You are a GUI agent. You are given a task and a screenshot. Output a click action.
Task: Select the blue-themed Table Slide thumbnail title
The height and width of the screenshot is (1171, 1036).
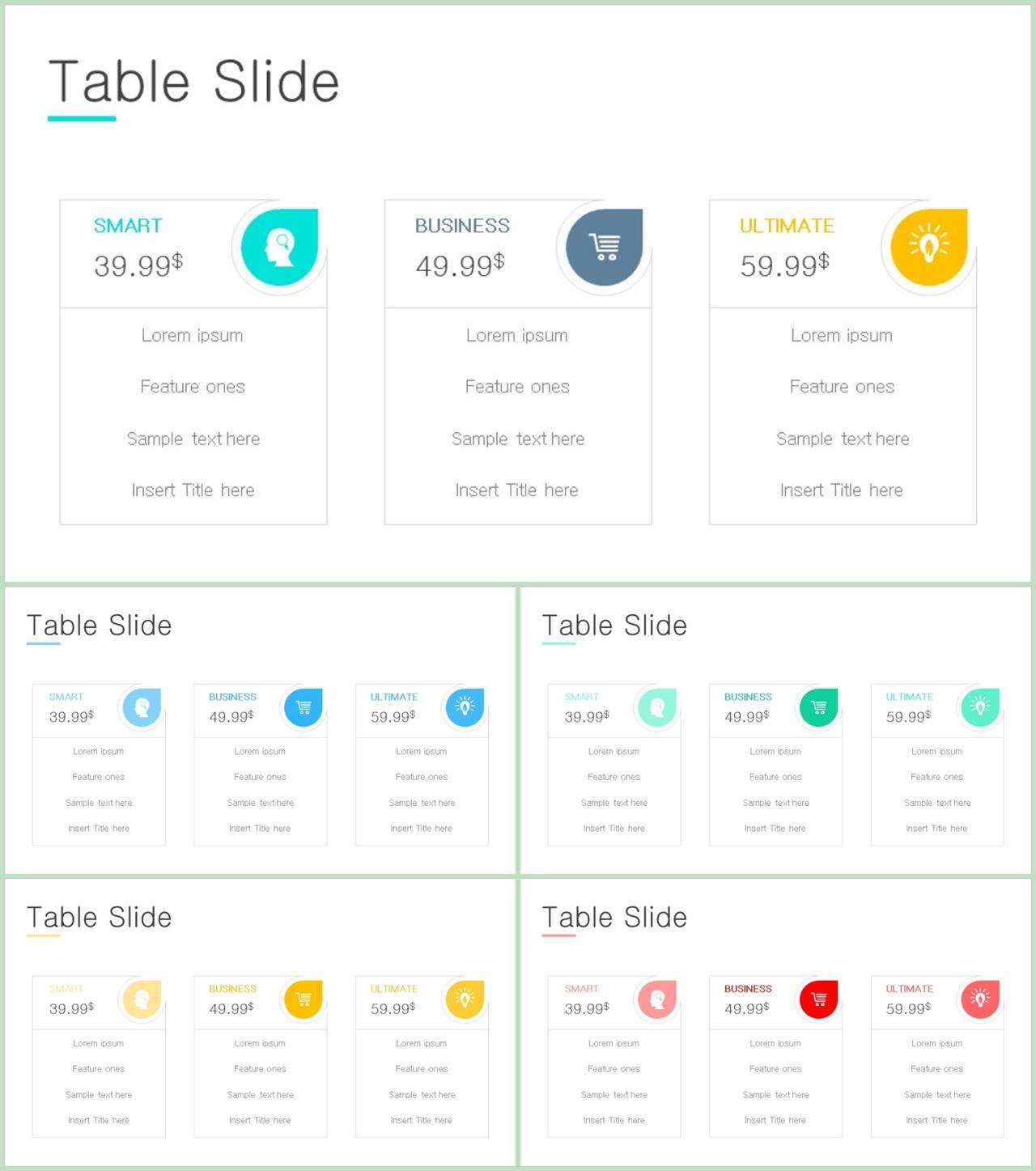point(99,626)
